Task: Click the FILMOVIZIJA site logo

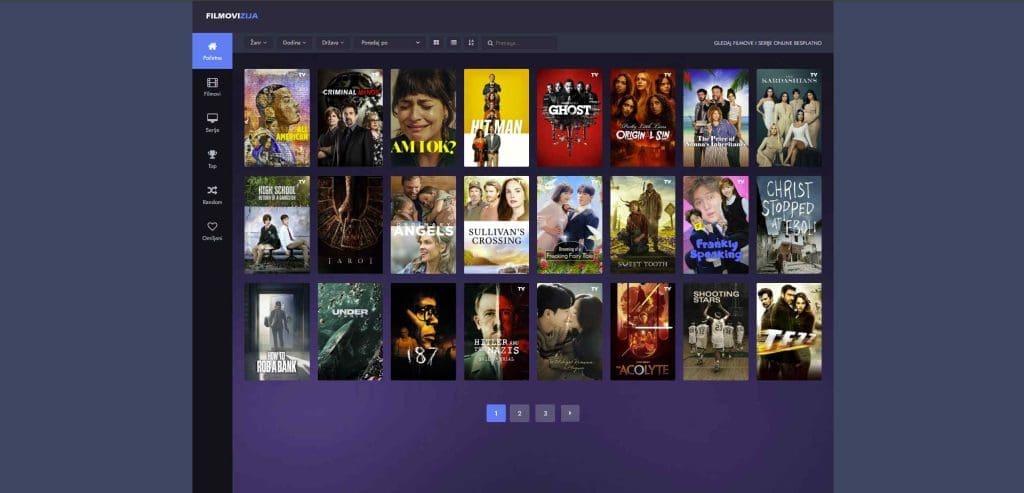Action: pyautogui.click(x=232, y=16)
